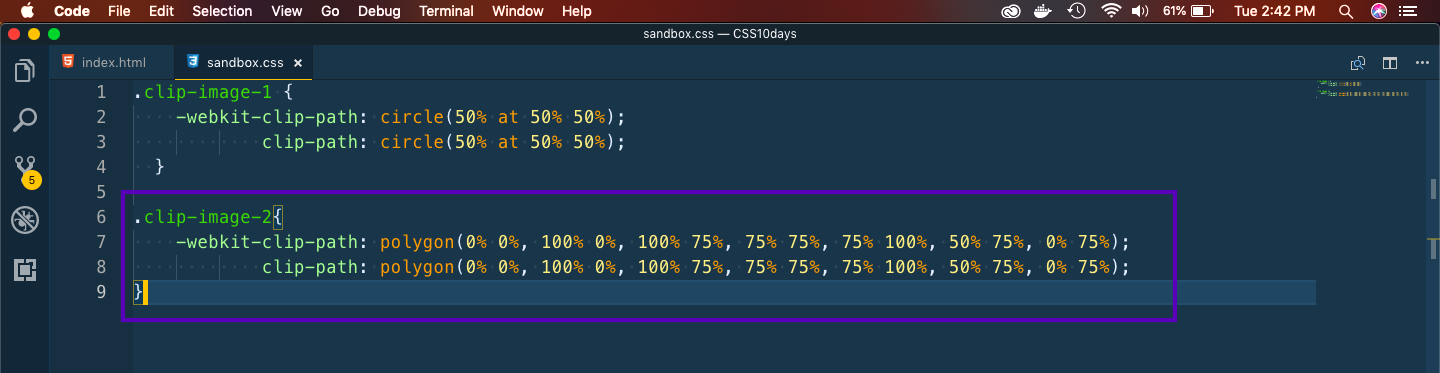Click the polygon function on line 8
This screenshot has width=1440, height=373.
click(418, 267)
